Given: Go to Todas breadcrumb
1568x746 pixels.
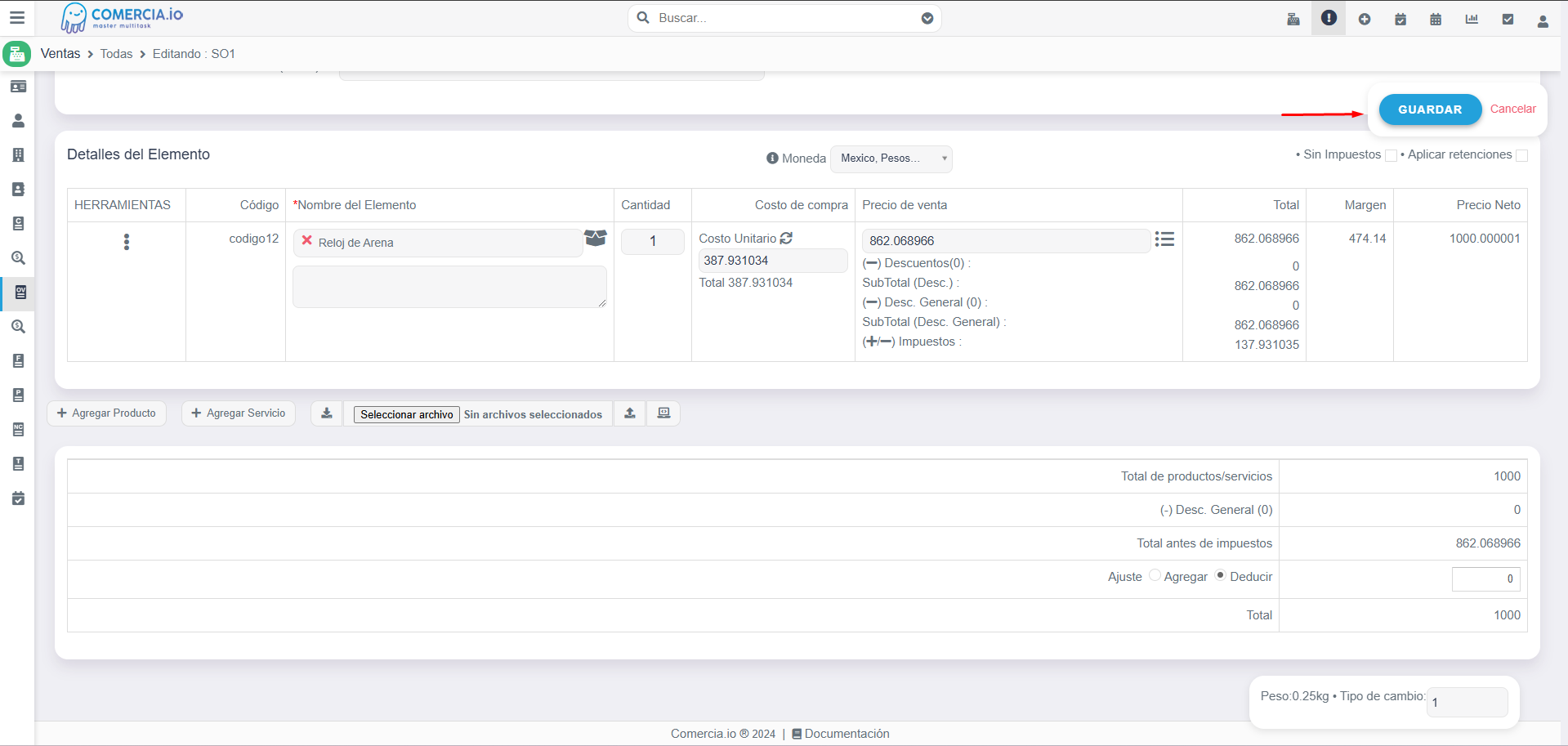Looking at the screenshot, I should tap(116, 54).
